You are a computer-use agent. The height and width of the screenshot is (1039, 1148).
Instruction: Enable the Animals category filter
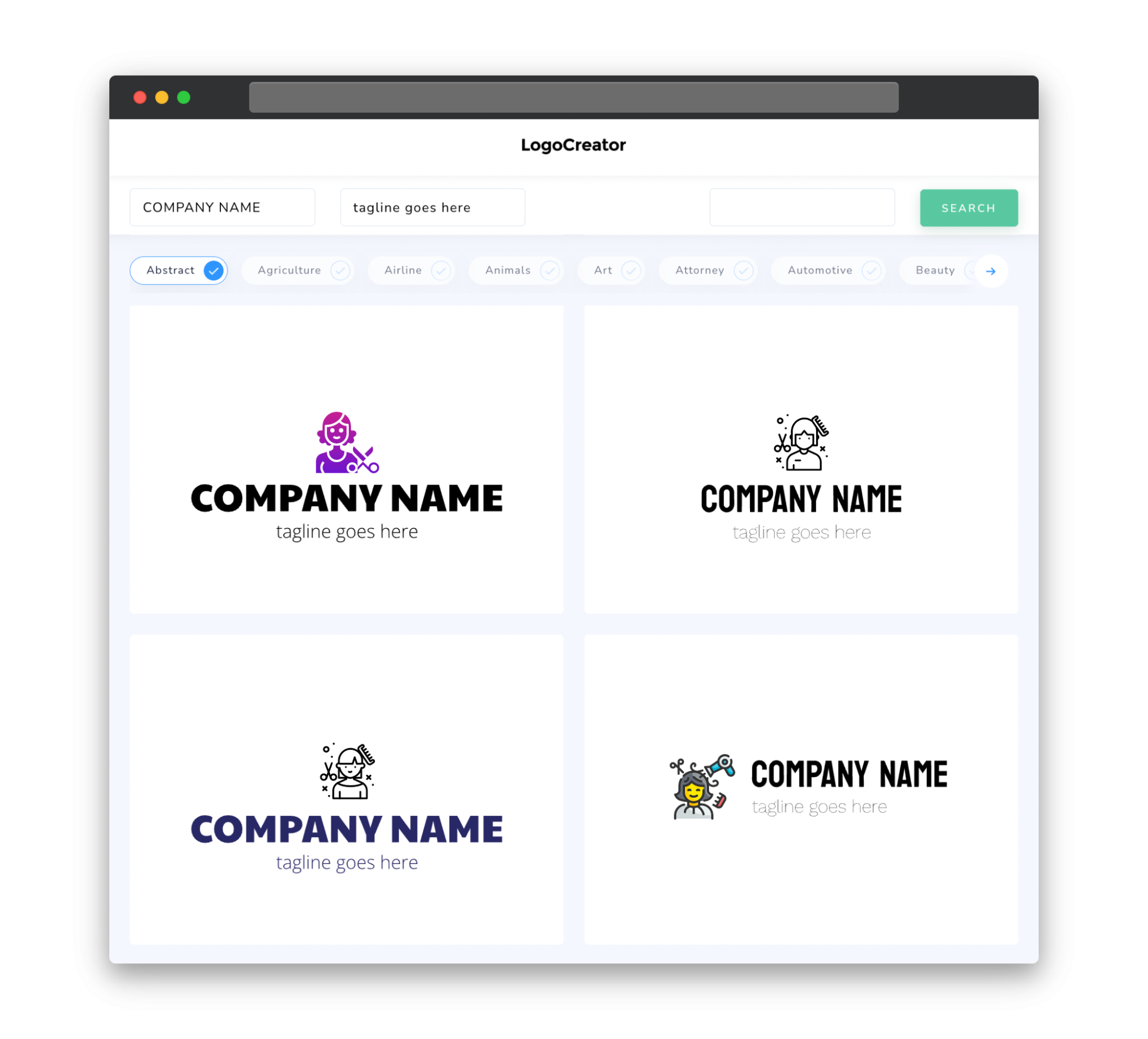pyautogui.click(x=519, y=270)
